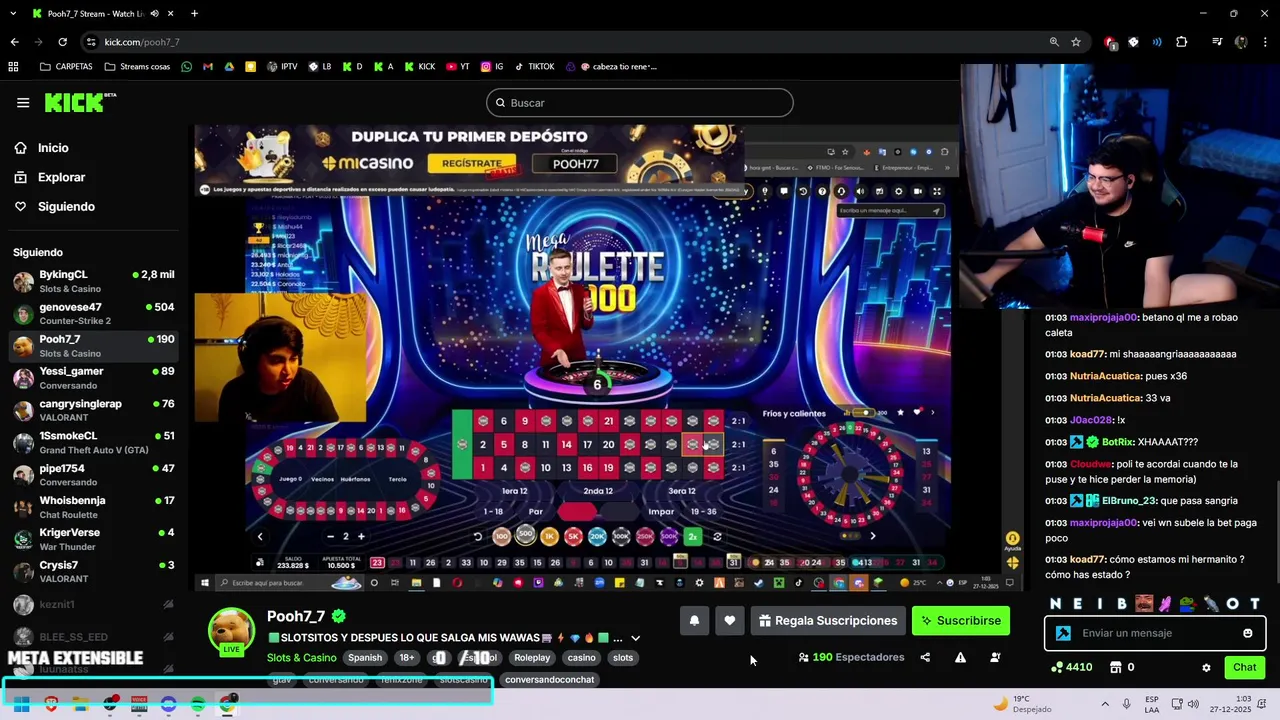Image resolution: width=1280 pixels, height=720 pixels.
Task: Open Chrome extensions puzzle icon
Action: (x=1182, y=42)
